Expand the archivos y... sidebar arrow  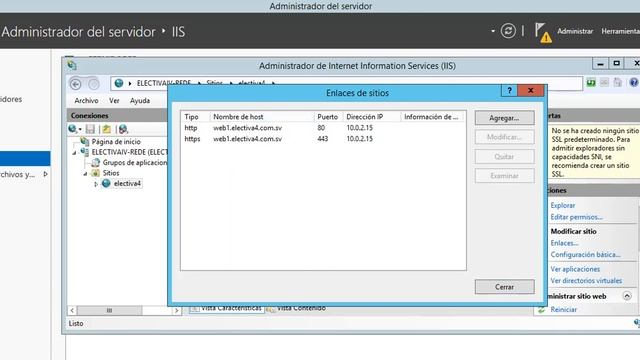(x=45, y=174)
